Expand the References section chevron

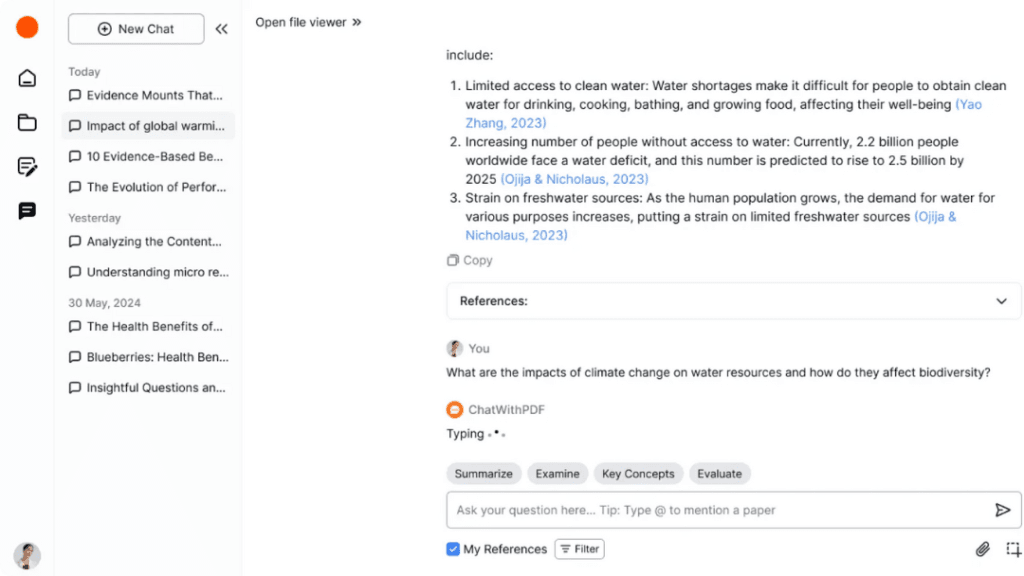click(1001, 301)
